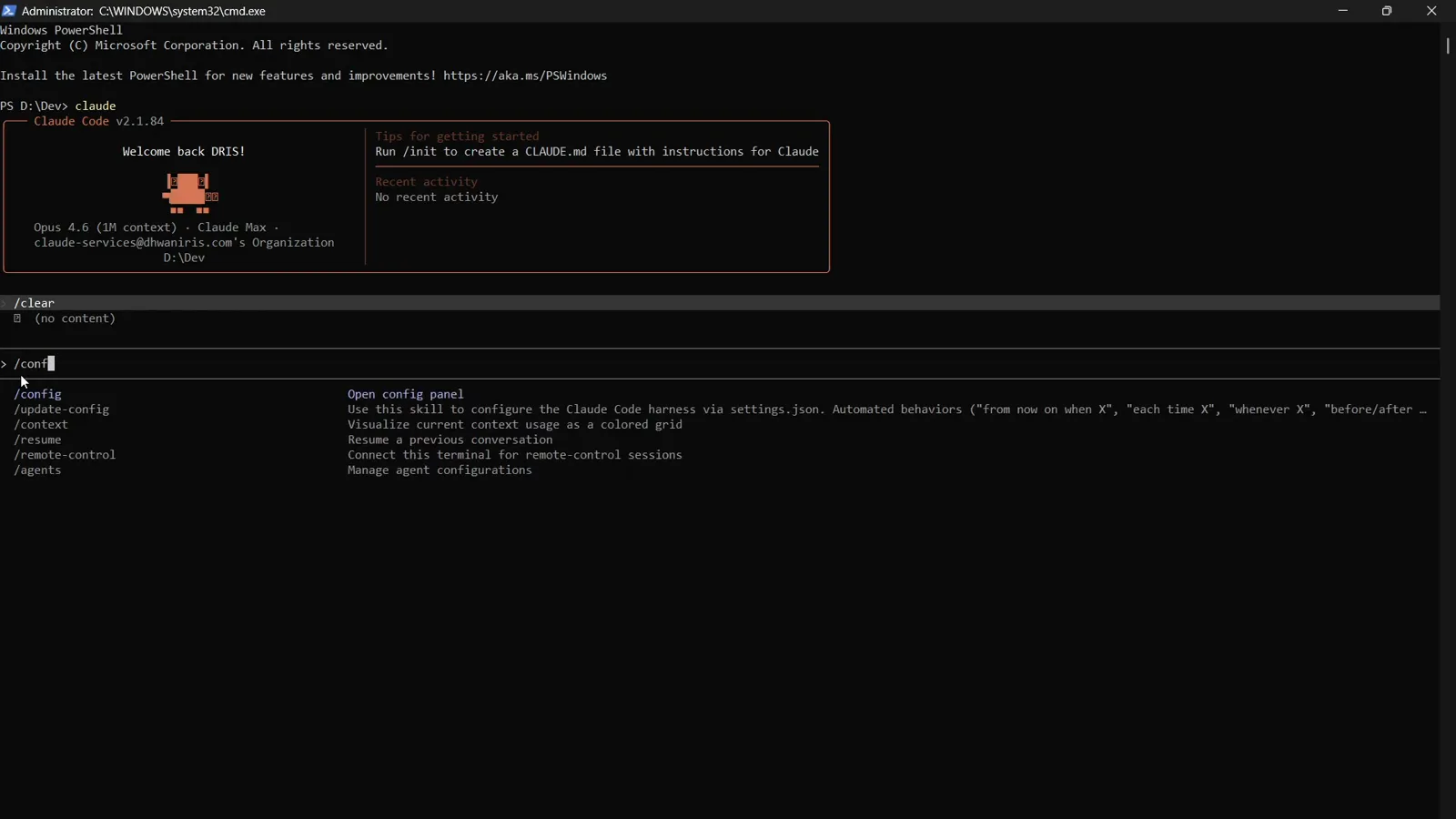Viewport: 1456px width, 819px height.
Task: Click the '(no content)' output line
Action: pyautogui.click(x=75, y=318)
